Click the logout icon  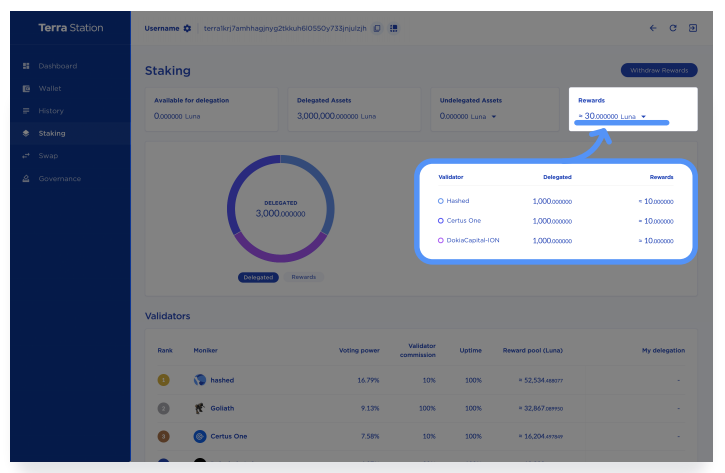[693, 28]
